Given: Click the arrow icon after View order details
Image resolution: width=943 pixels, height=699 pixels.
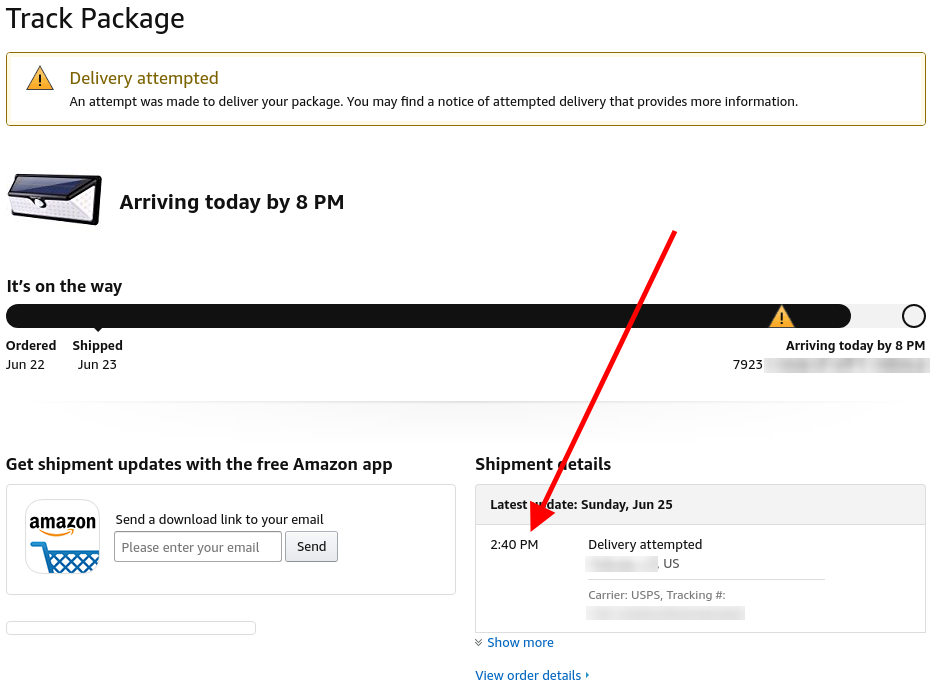Looking at the screenshot, I should [x=587, y=675].
